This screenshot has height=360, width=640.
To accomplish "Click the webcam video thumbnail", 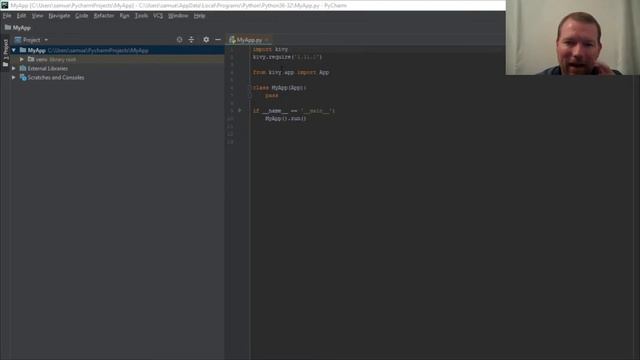I will point(573,37).
